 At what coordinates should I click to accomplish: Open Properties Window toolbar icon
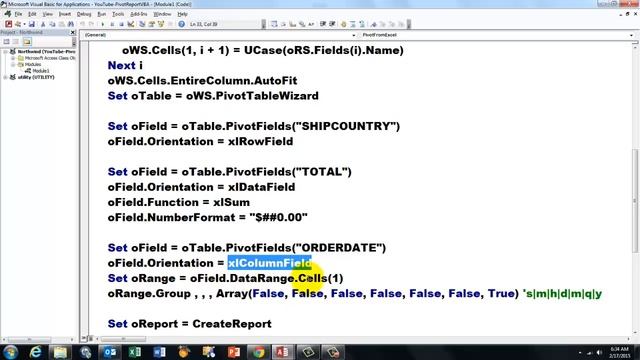pyautogui.click(x=151, y=24)
